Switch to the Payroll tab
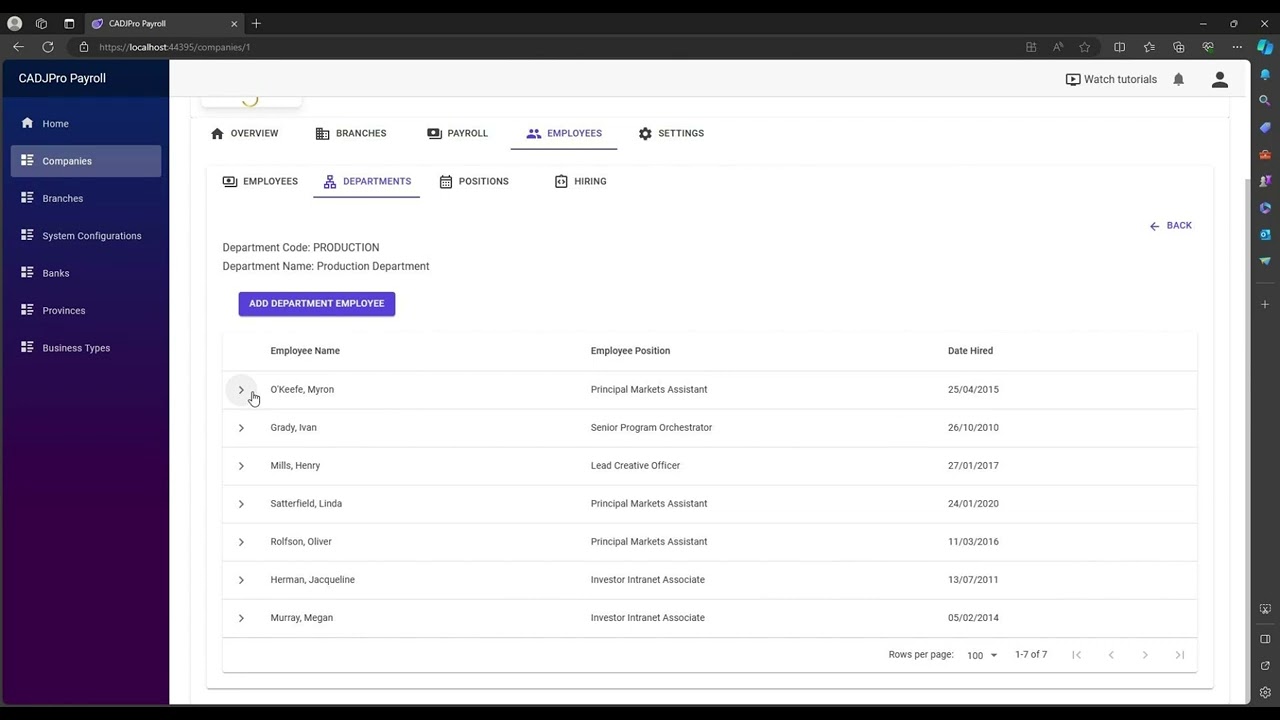The image size is (1280, 720). (457, 133)
